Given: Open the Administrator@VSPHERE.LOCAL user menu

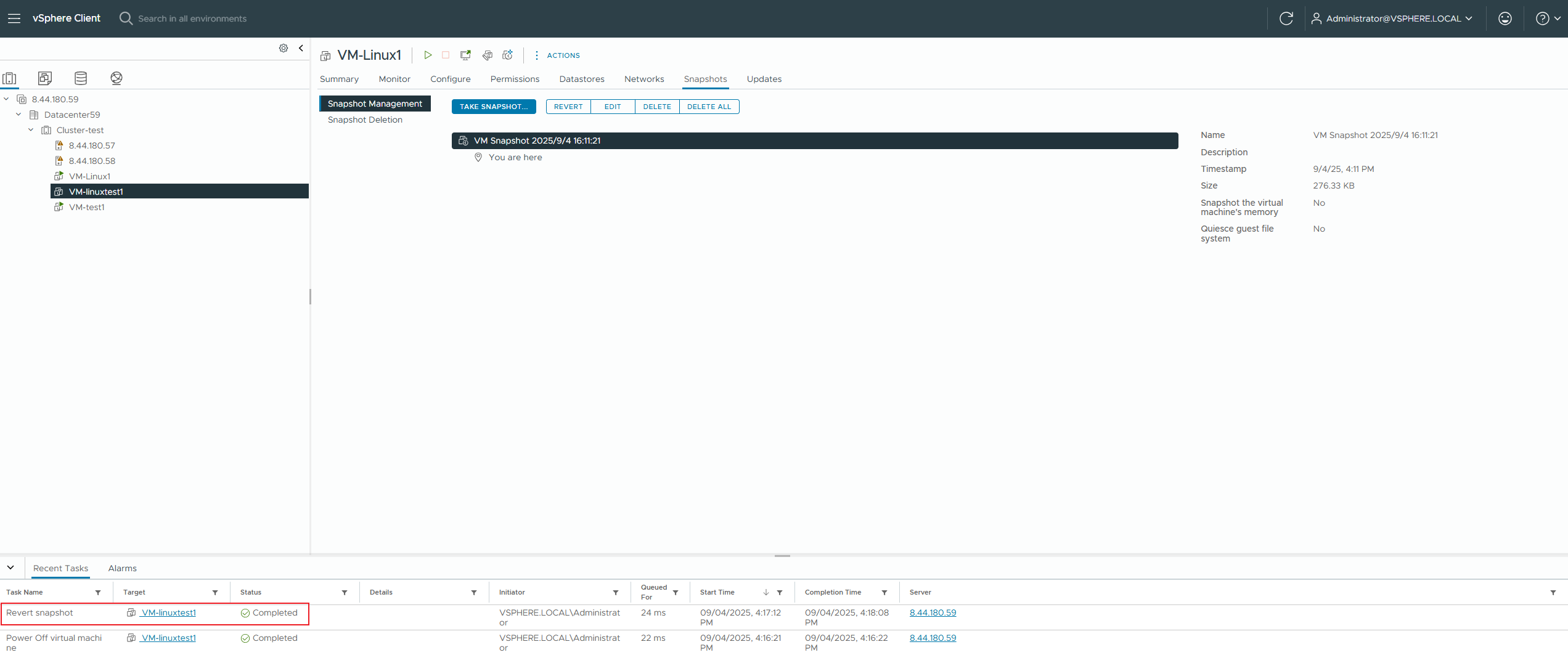Looking at the screenshot, I should point(1392,18).
